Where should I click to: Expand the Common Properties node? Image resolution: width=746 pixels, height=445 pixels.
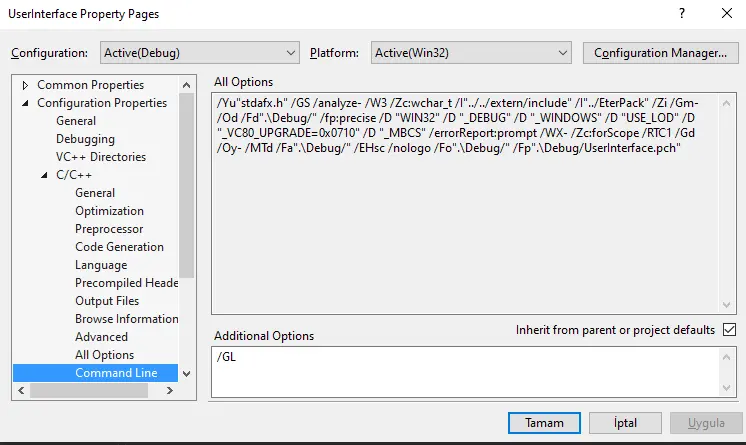pyautogui.click(x=25, y=85)
